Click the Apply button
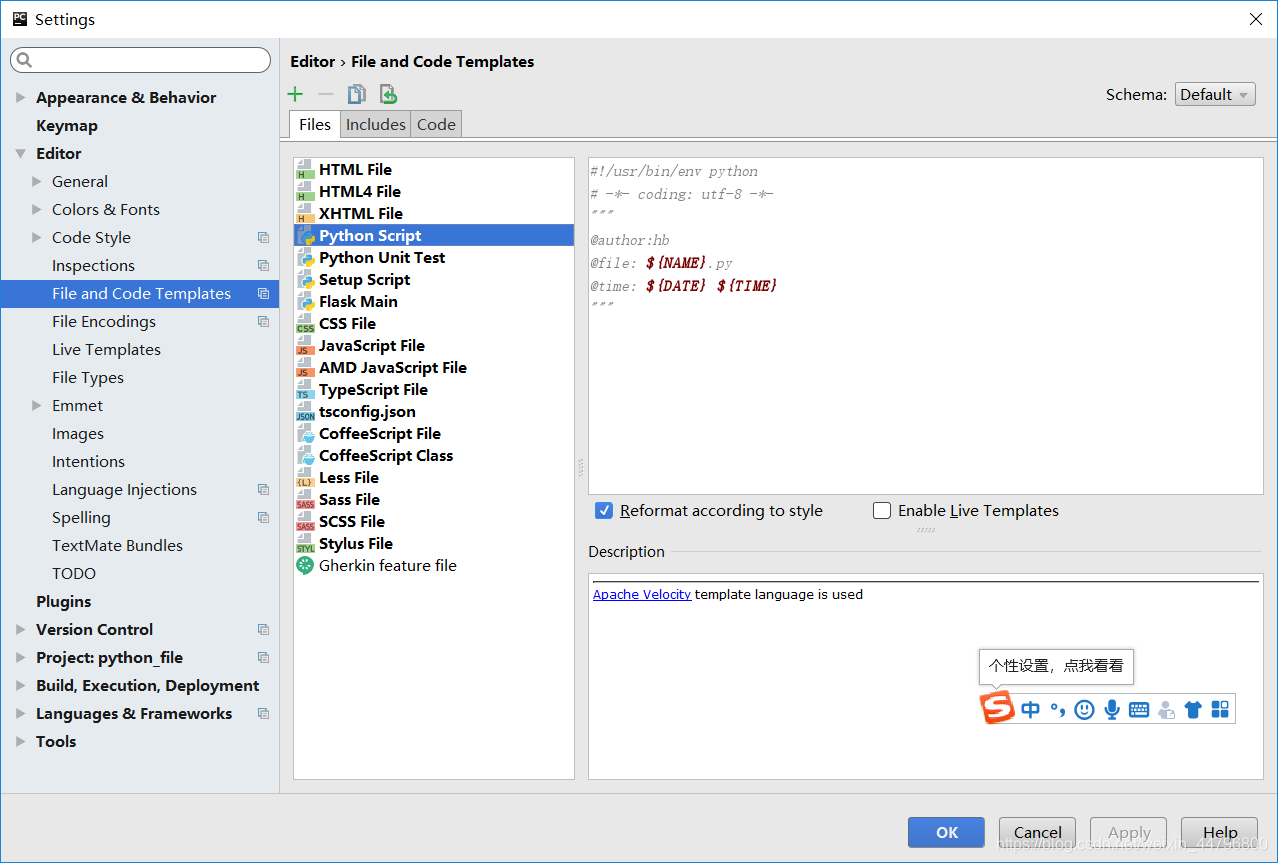The height and width of the screenshot is (863, 1278). (1129, 832)
